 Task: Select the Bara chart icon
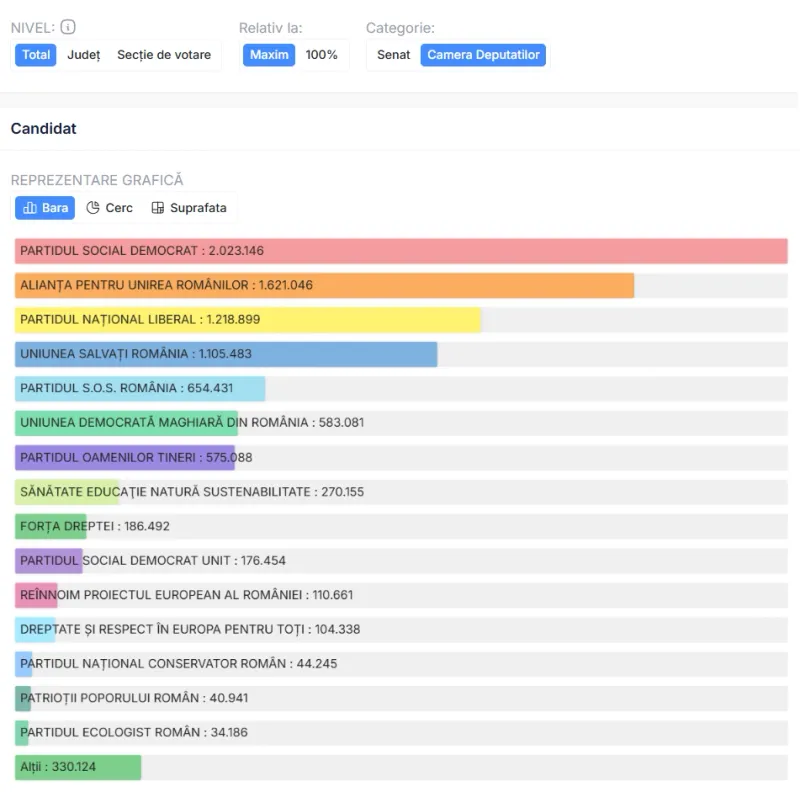coord(30,208)
